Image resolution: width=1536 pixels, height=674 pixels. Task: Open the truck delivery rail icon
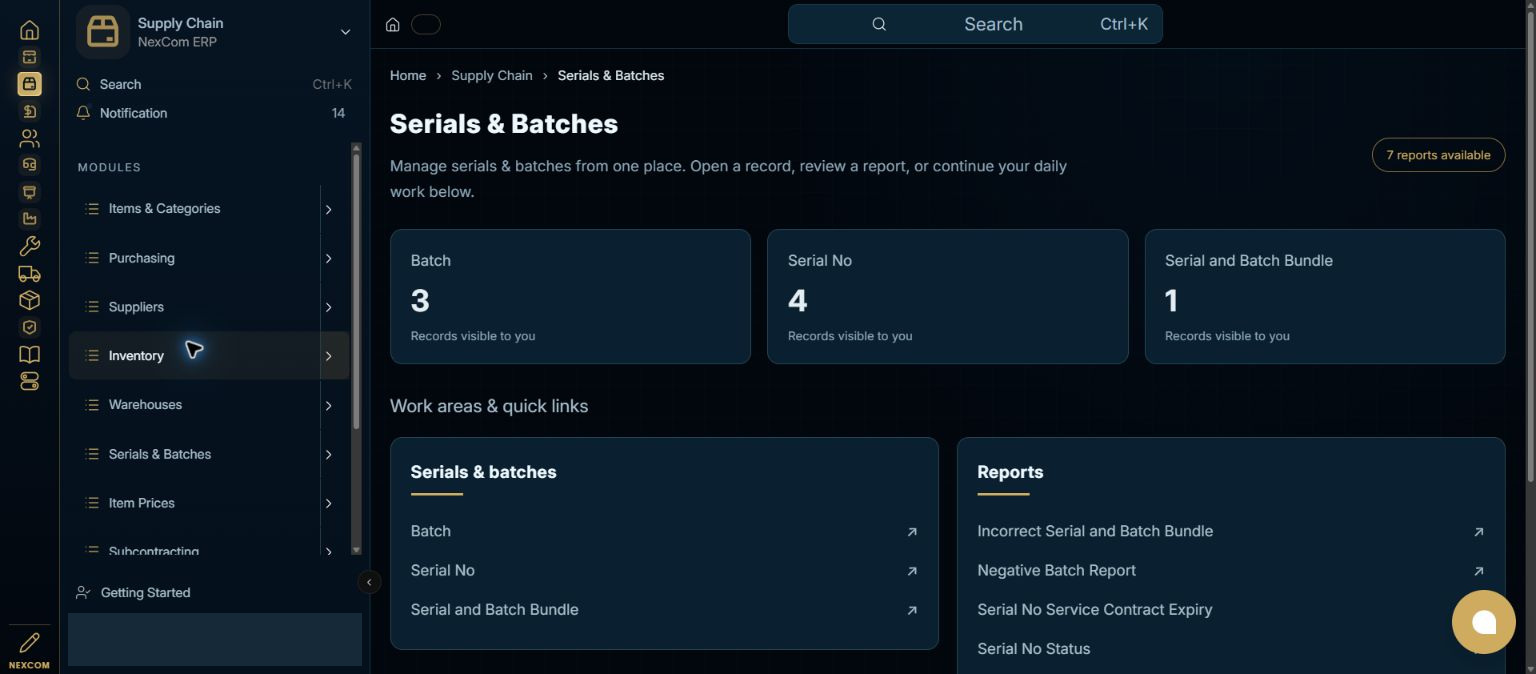(29, 273)
